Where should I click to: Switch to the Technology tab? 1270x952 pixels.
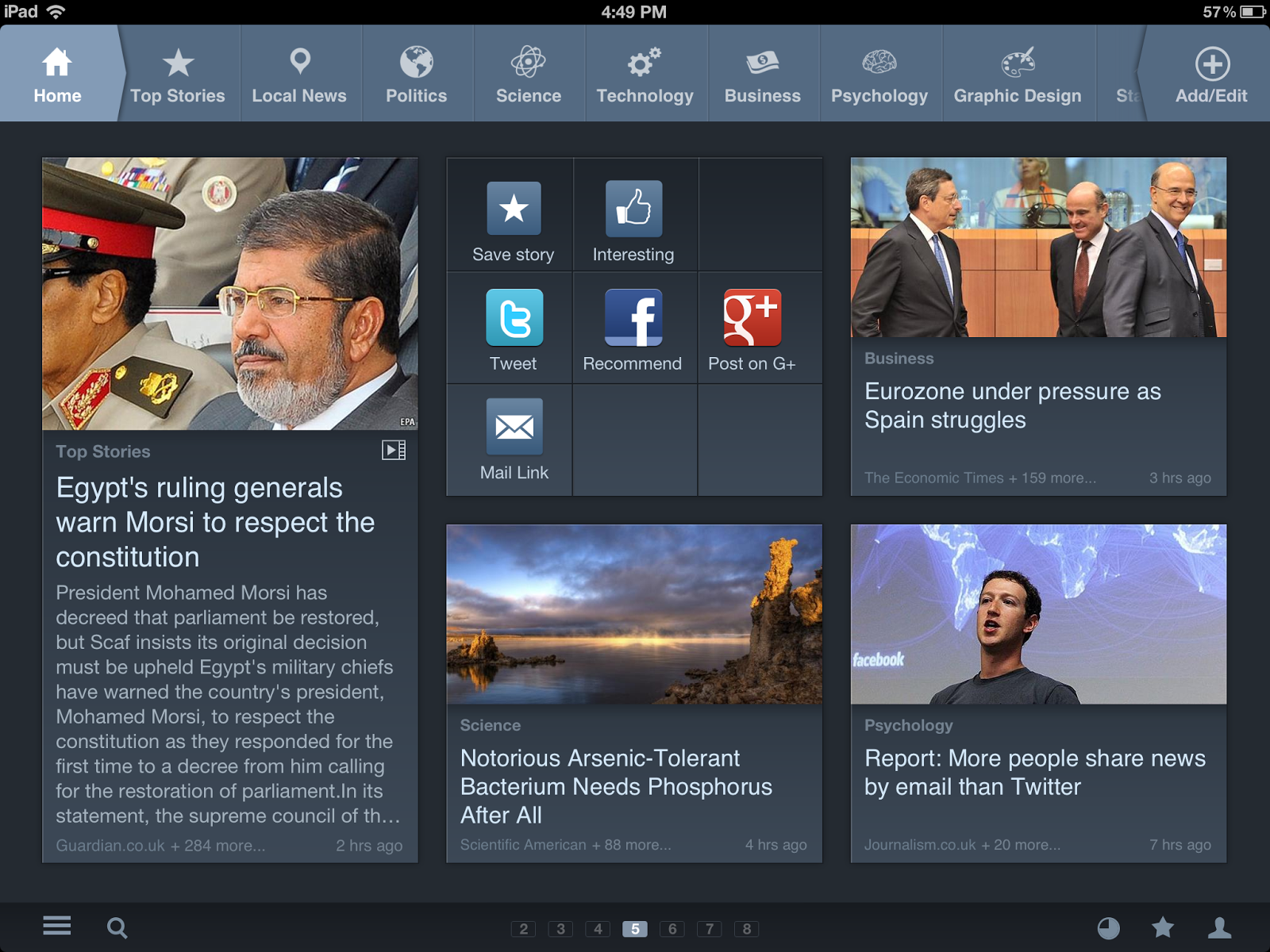point(645,73)
